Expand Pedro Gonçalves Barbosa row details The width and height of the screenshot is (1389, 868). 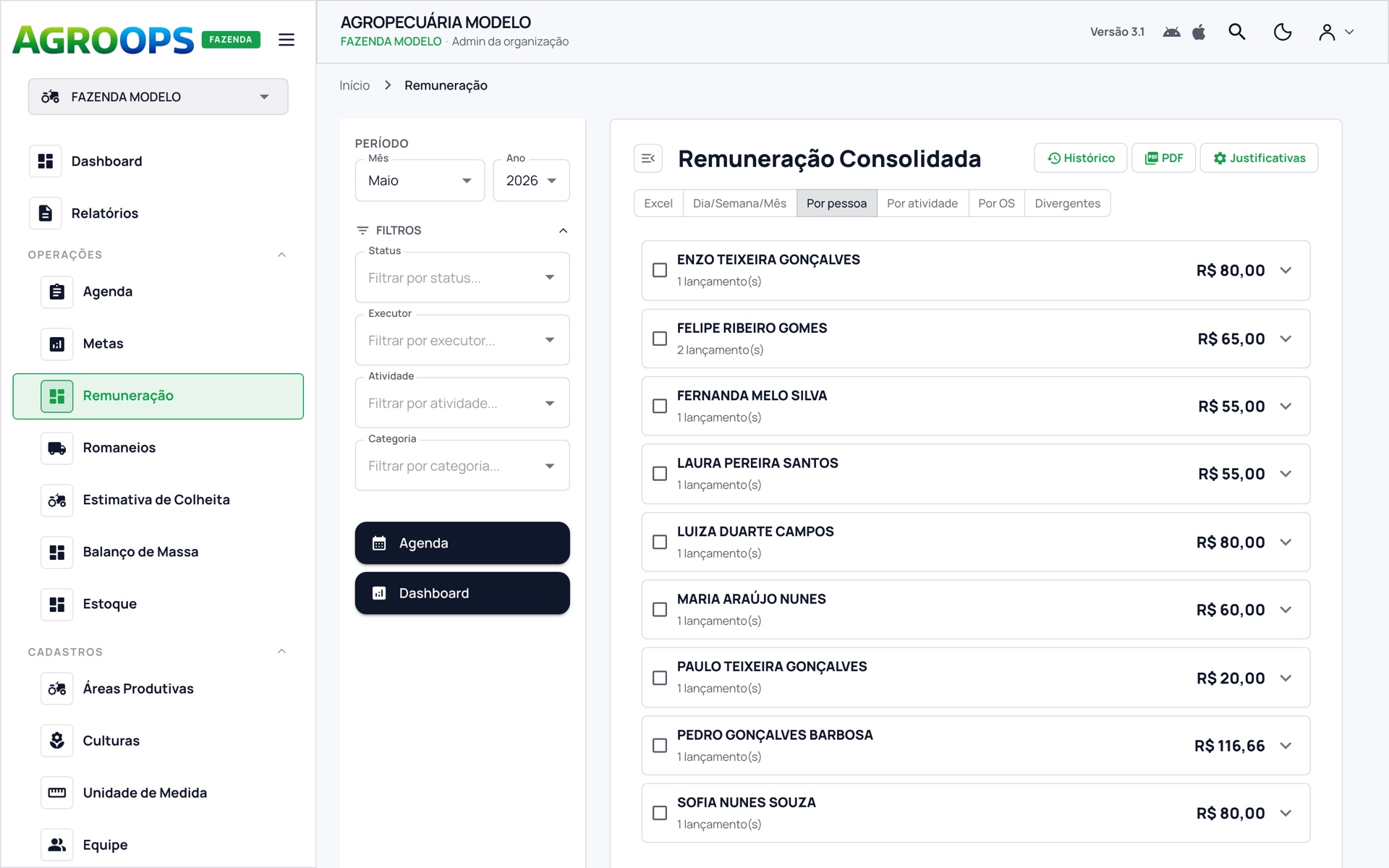(x=1286, y=746)
